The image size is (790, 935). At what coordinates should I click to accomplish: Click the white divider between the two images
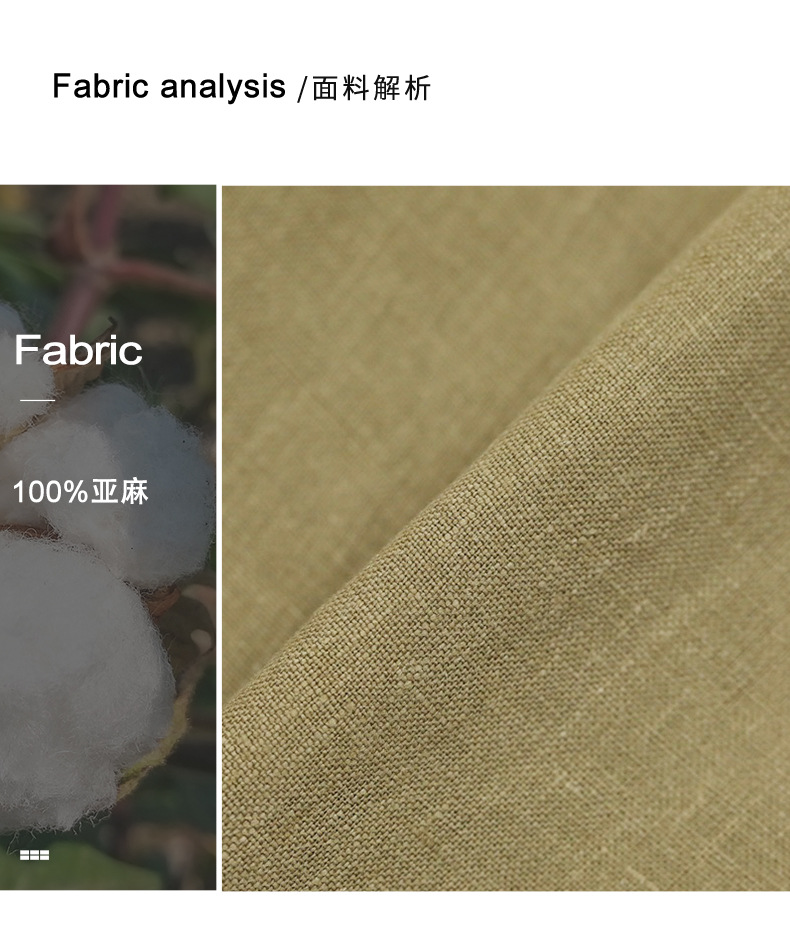coord(219,537)
